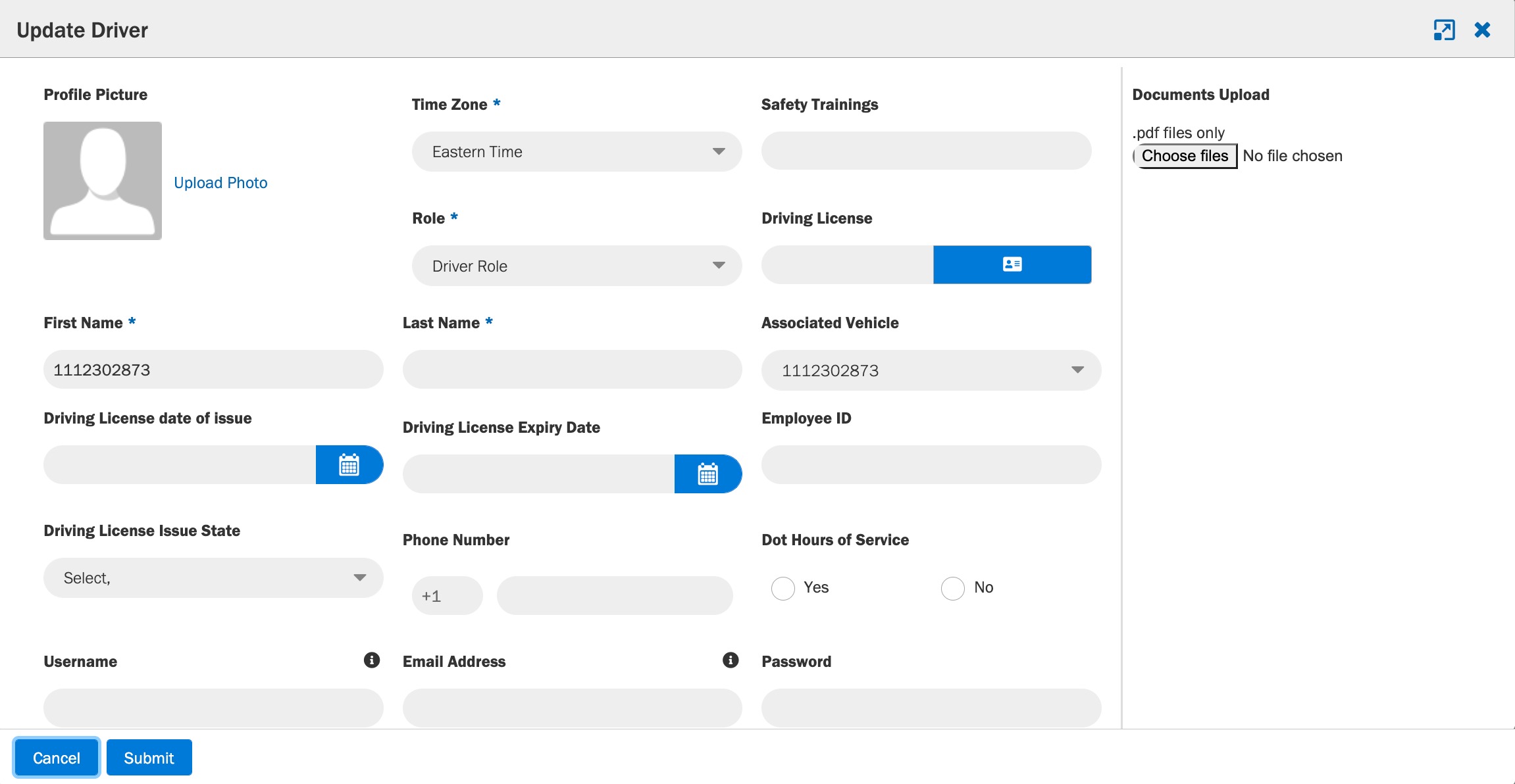Submit the driver update form
This screenshot has width=1515, height=784.
149,758
